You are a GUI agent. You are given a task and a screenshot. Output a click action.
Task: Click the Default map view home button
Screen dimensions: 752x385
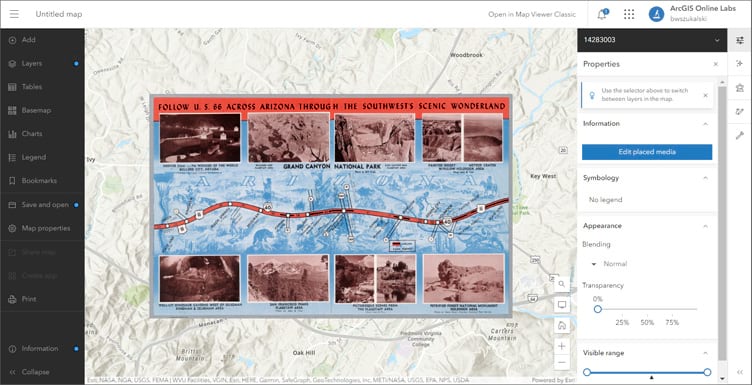pyautogui.click(x=562, y=326)
